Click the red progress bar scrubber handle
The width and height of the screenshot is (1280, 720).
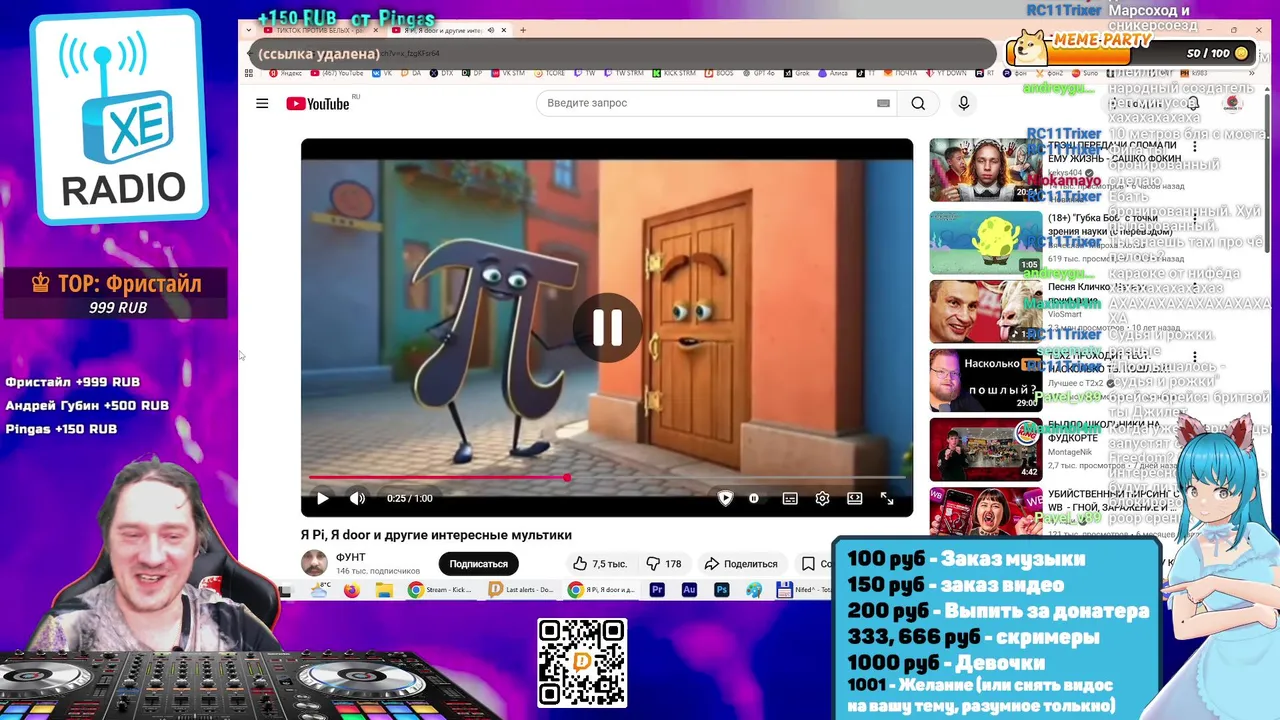click(x=567, y=477)
